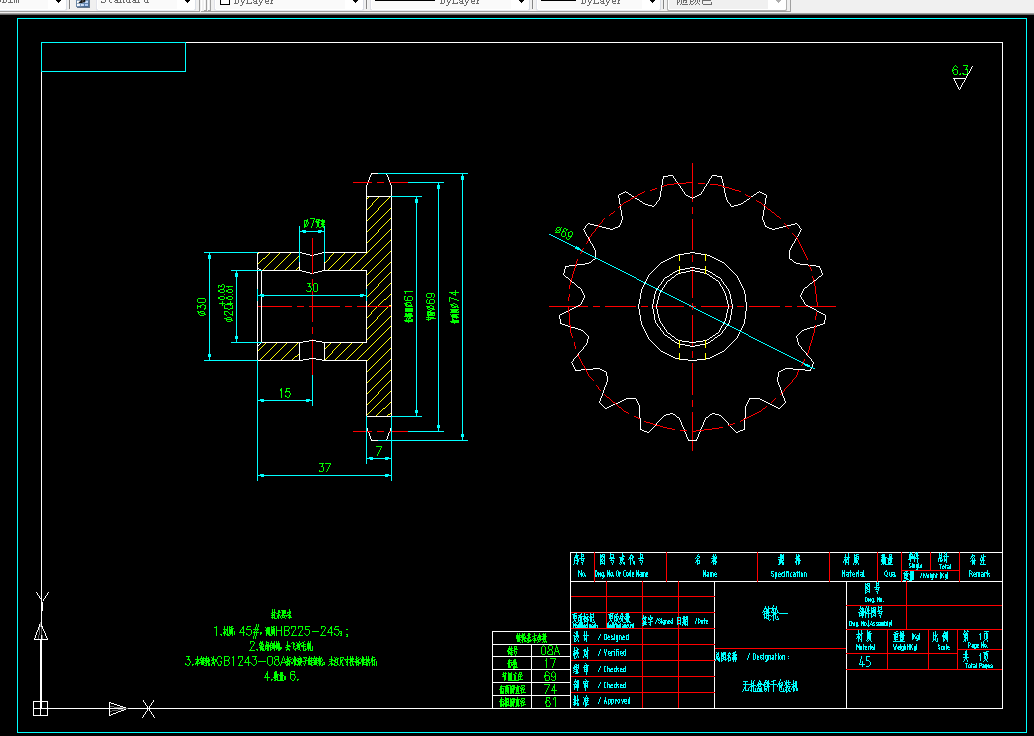Image resolution: width=1034 pixels, height=736 pixels.
Task: Select the '/ Designed' title block label
Action: coord(613,637)
